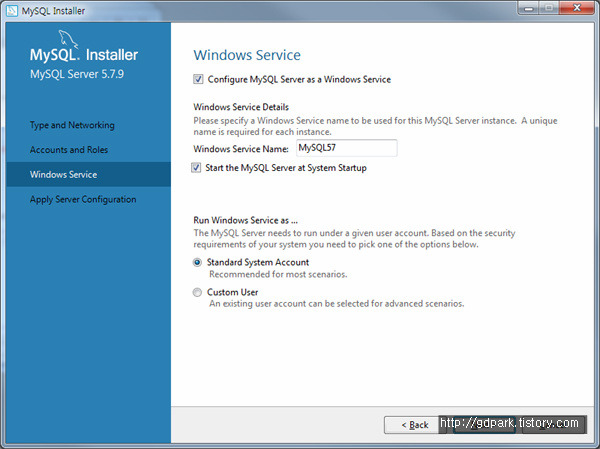The height and width of the screenshot is (449, 600).
Task: Select the Windows Service step in sidebar
Action: tap(88, 175)
